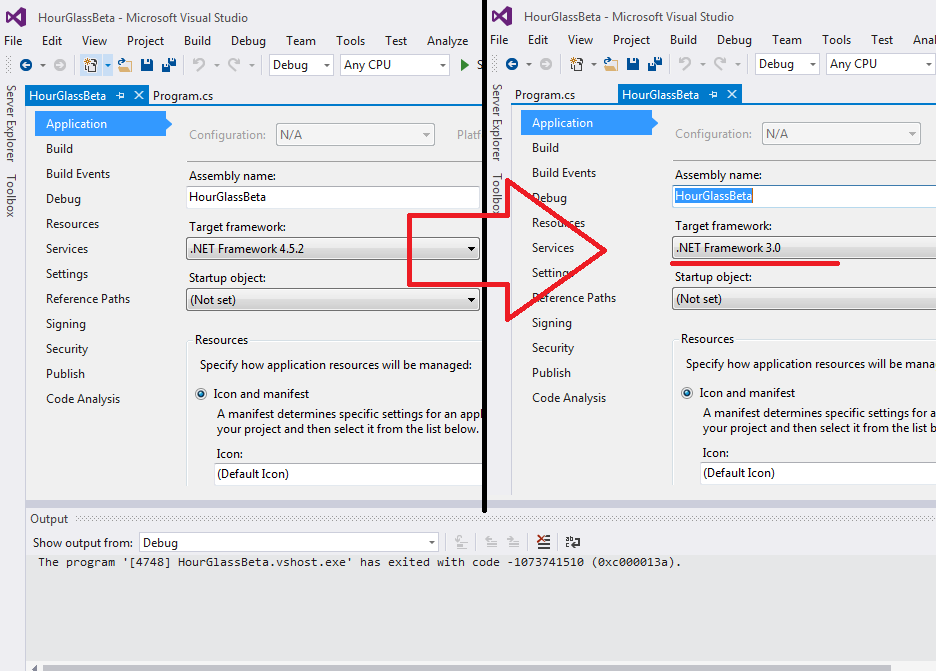Click Navigate Backward in left window toolbar
Image resolution: width=936 pixels, height=671 pixels.
point(26,64)
